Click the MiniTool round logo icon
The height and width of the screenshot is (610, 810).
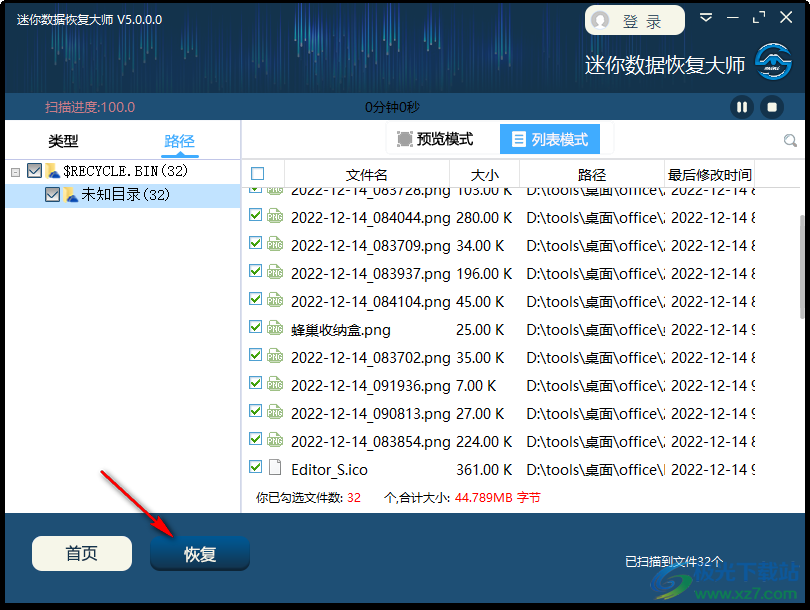point(773,62)
